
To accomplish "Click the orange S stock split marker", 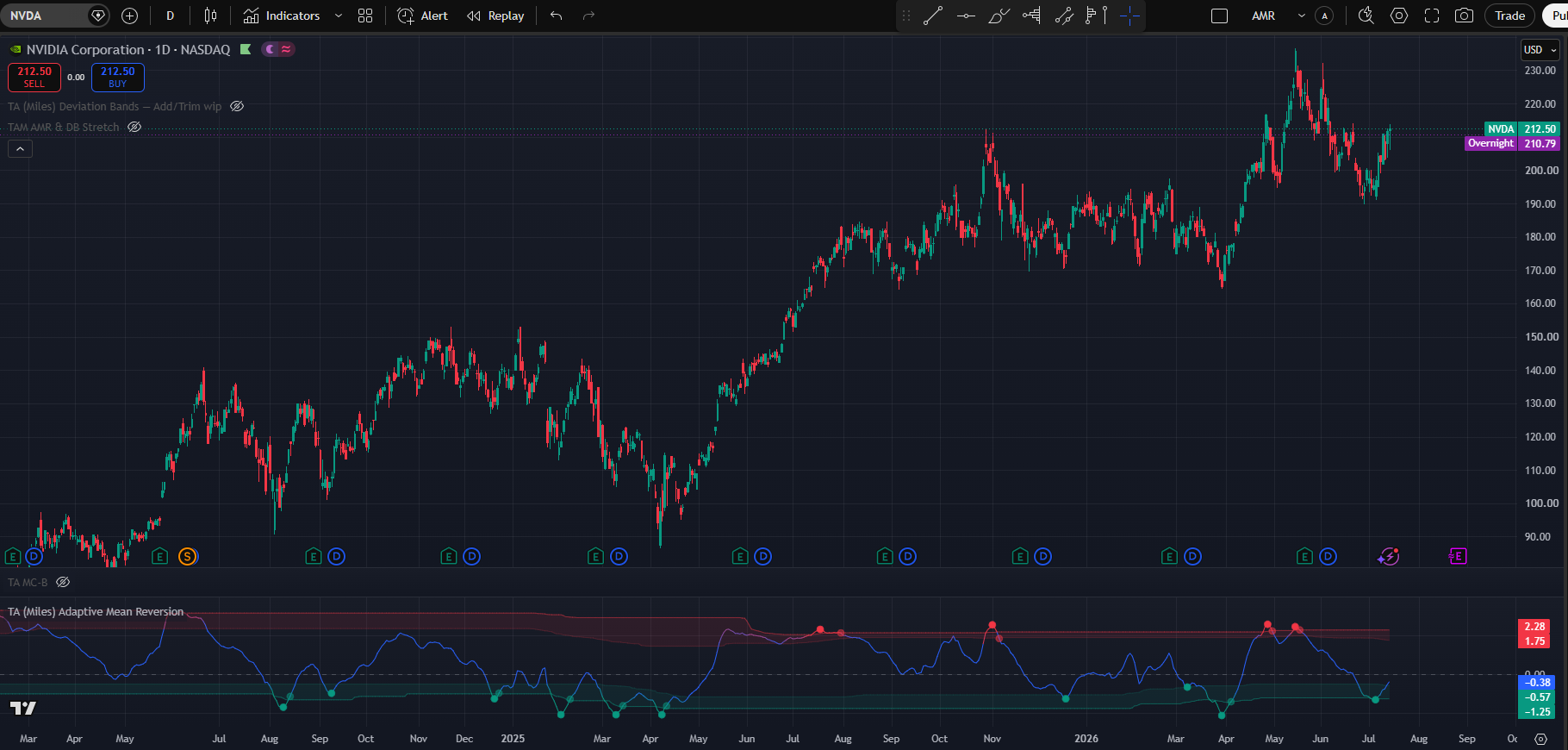I will click(x=187, y=556).
